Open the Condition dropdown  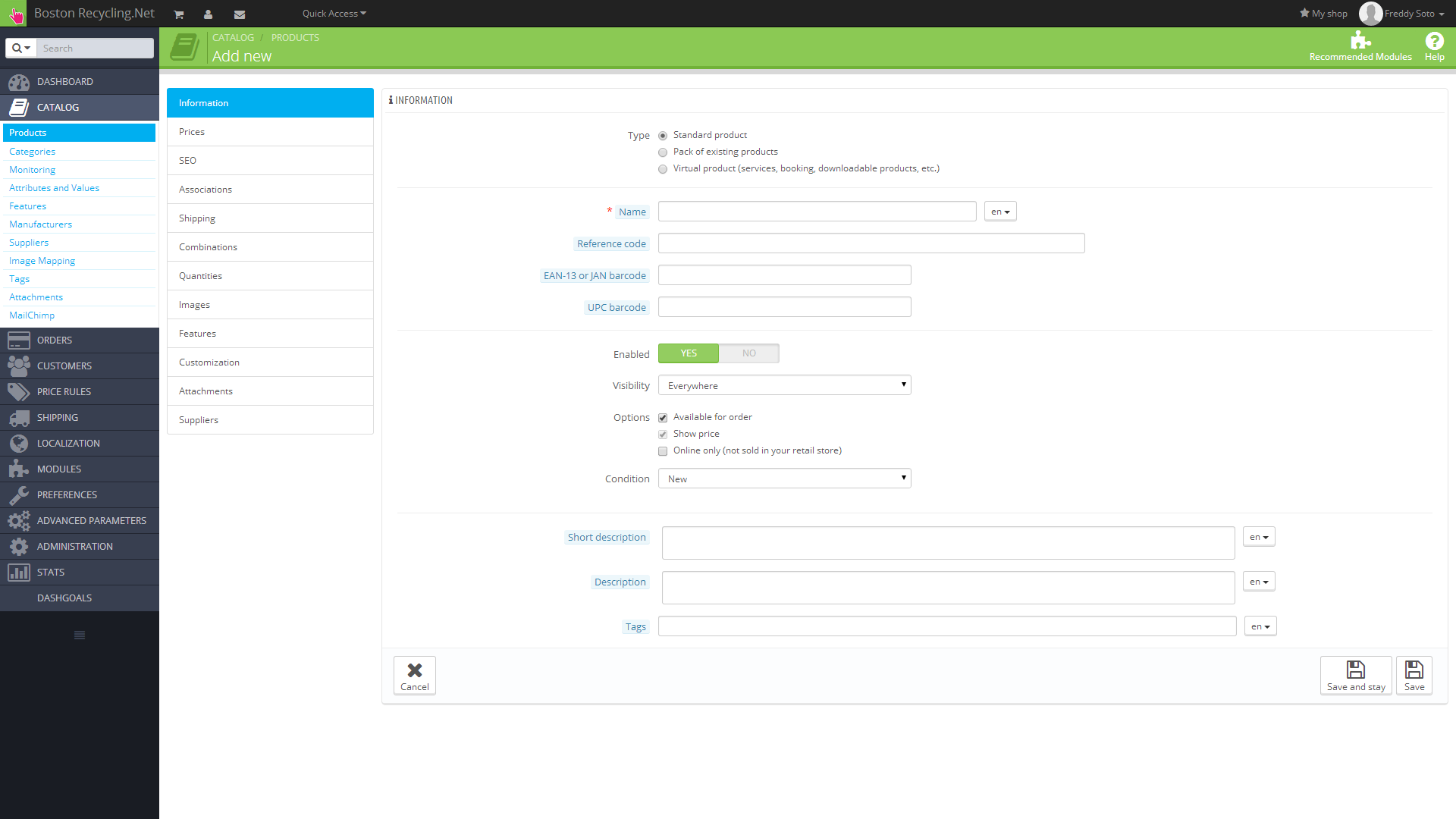784,479
